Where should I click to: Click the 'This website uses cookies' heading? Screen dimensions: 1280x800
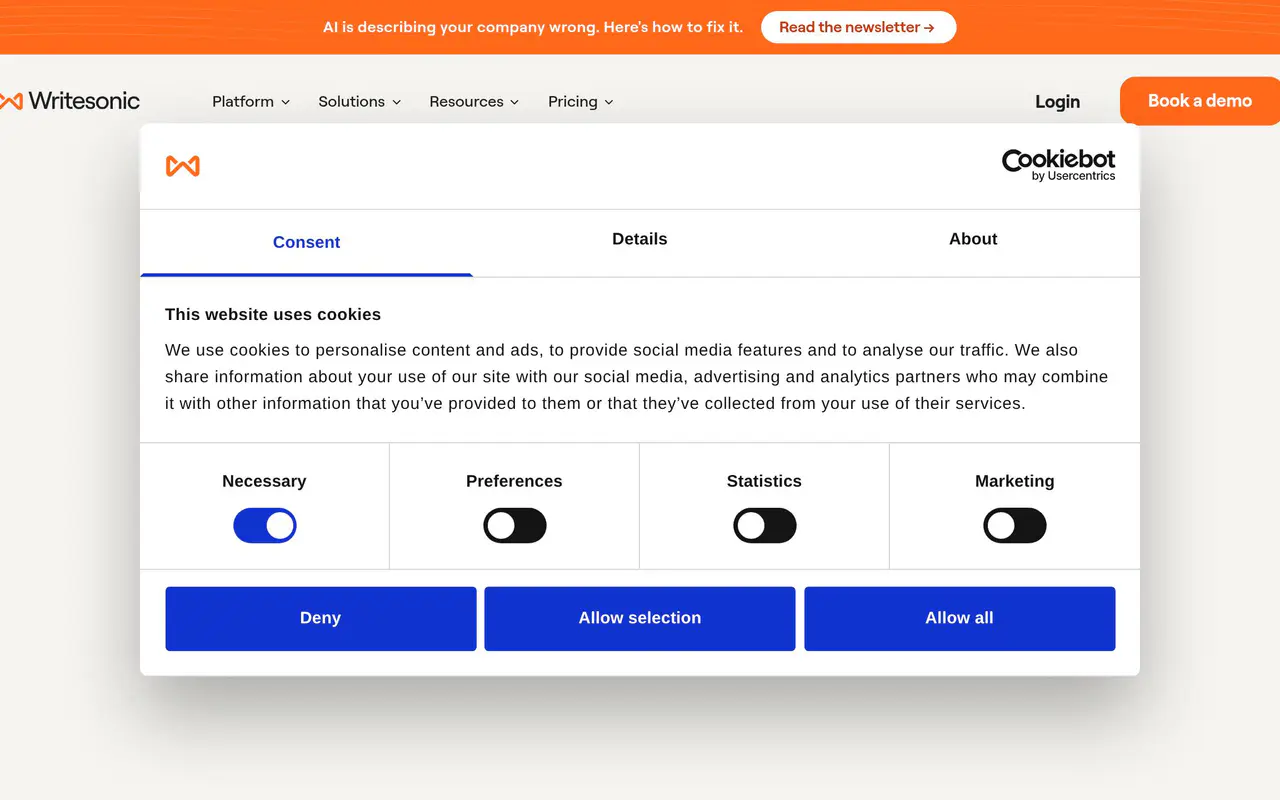pos(273,314)
